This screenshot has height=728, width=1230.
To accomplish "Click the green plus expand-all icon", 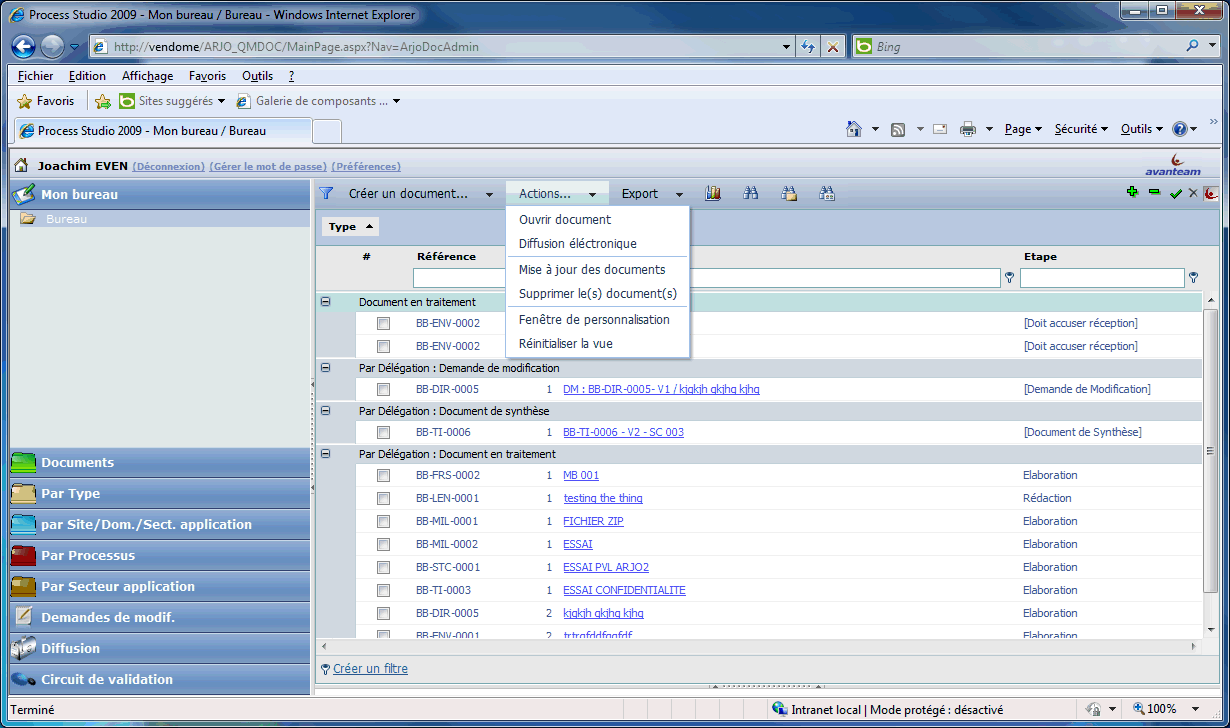I will (1132, 193).
